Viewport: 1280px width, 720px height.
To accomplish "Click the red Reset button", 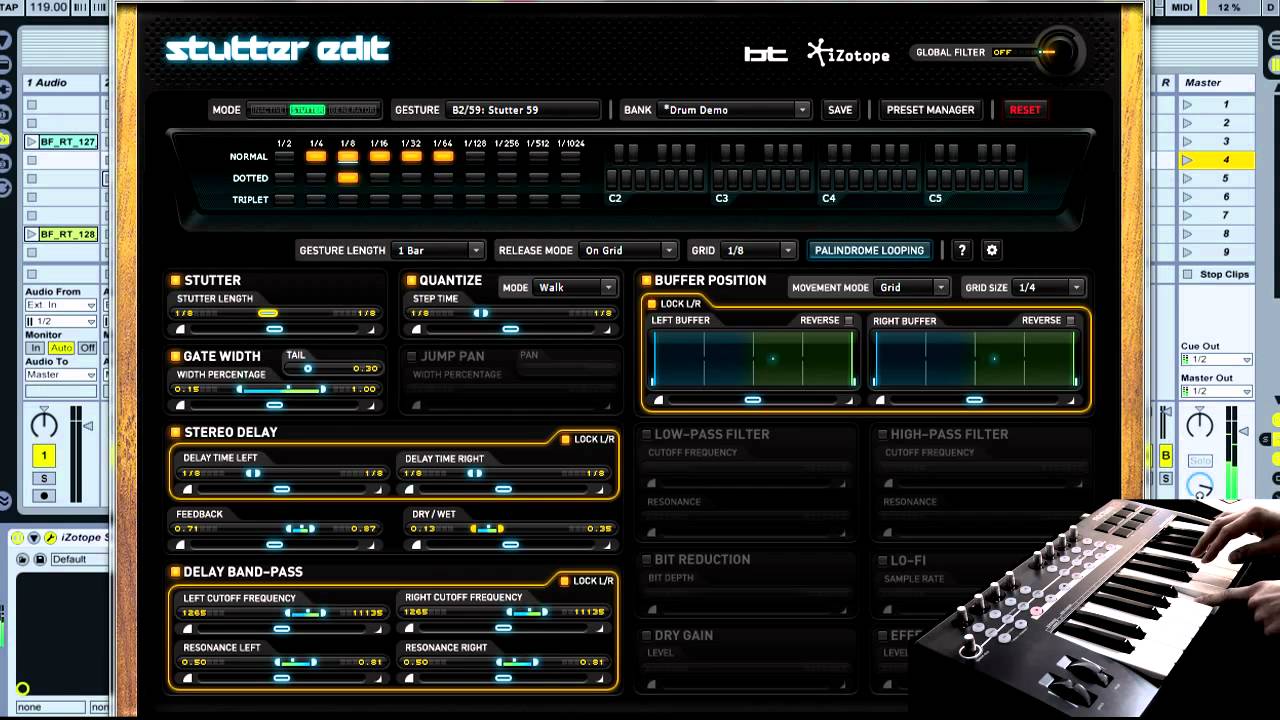I will click(1024, 110).
